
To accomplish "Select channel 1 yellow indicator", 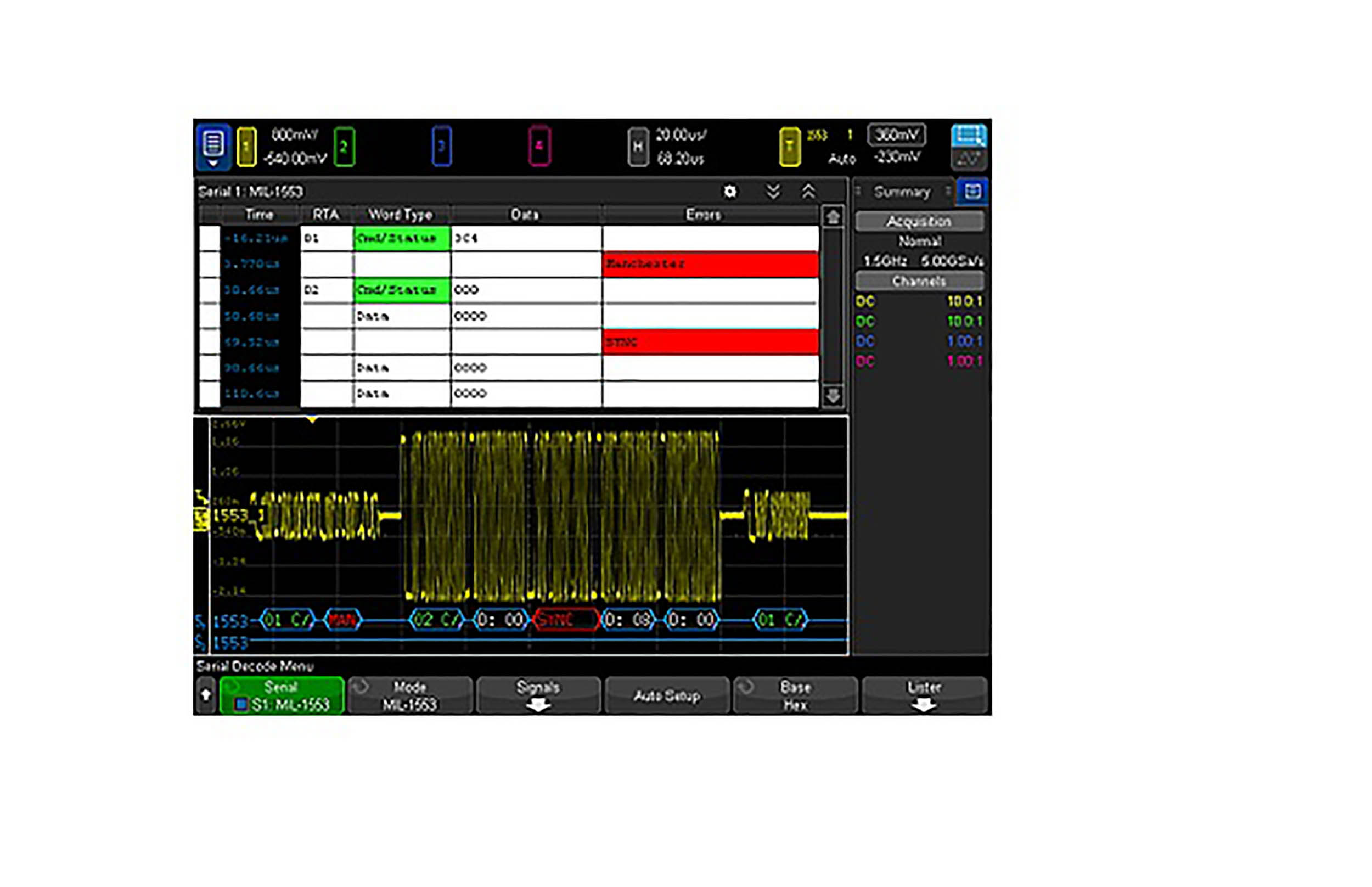I will [x=246, y=147].
